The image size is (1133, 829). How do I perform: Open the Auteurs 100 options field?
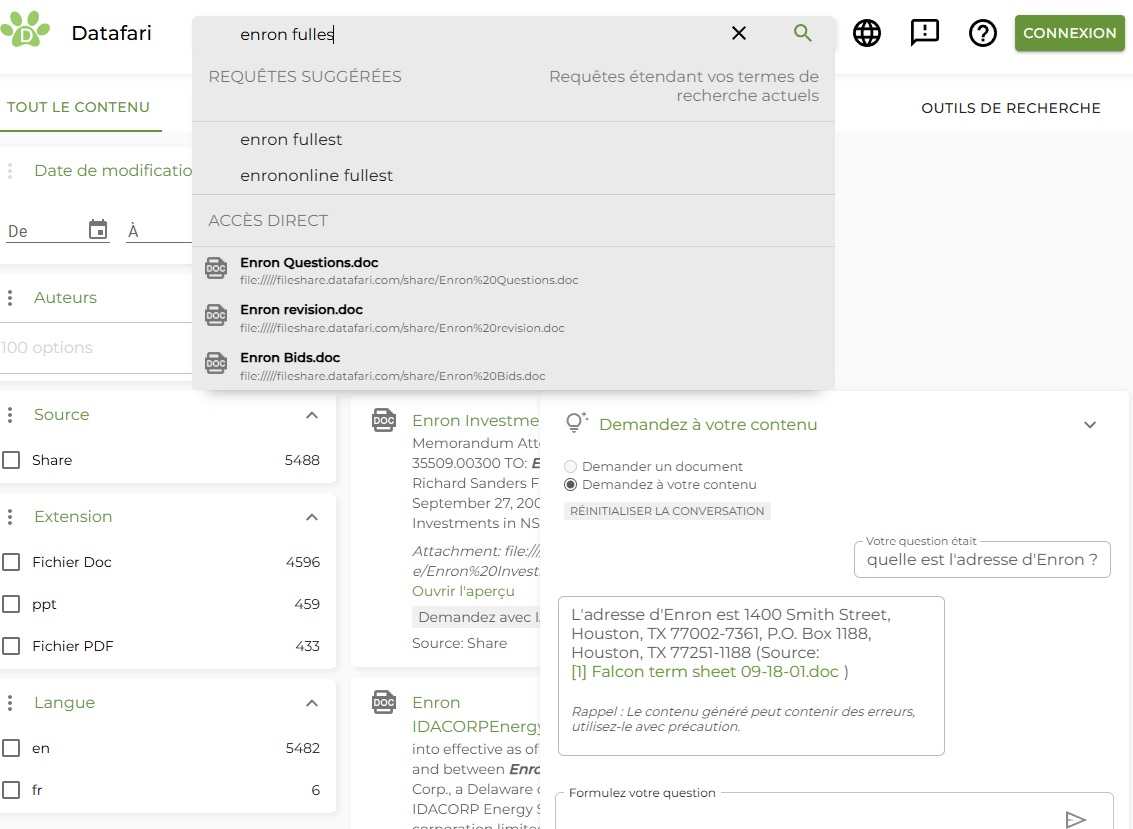tap(96, 348)
